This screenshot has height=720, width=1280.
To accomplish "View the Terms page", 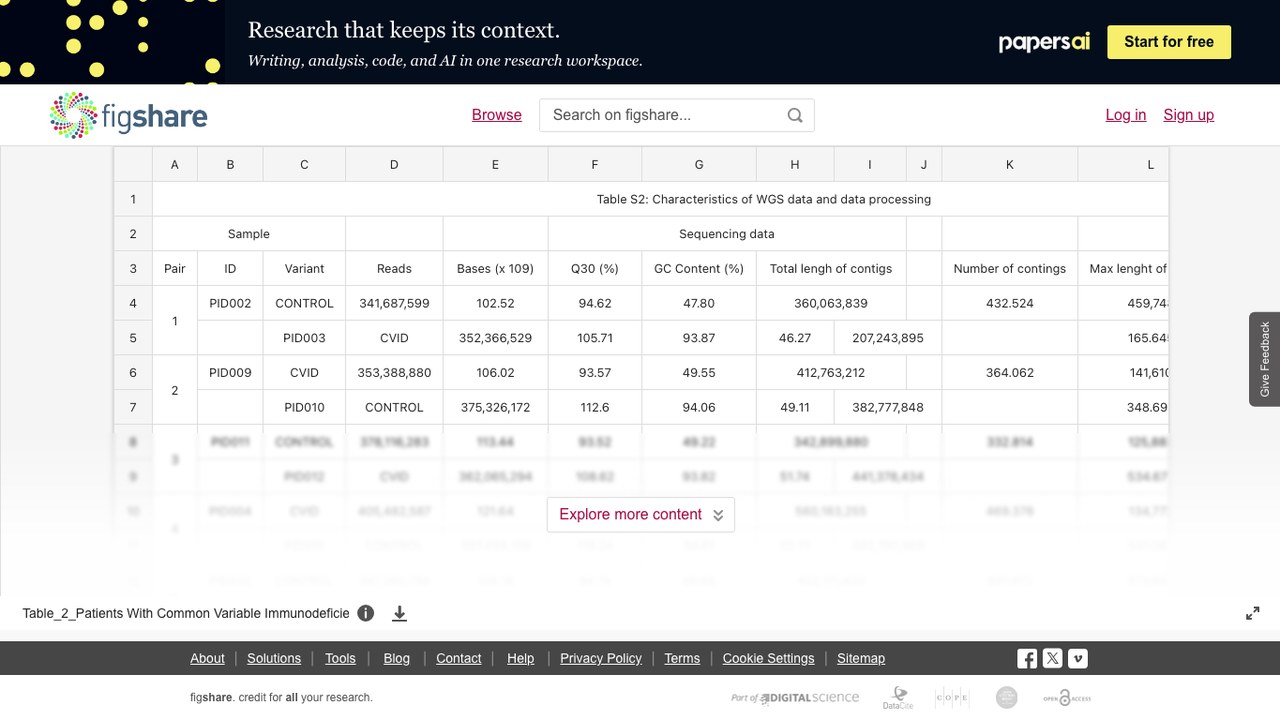I will [682, 658].
